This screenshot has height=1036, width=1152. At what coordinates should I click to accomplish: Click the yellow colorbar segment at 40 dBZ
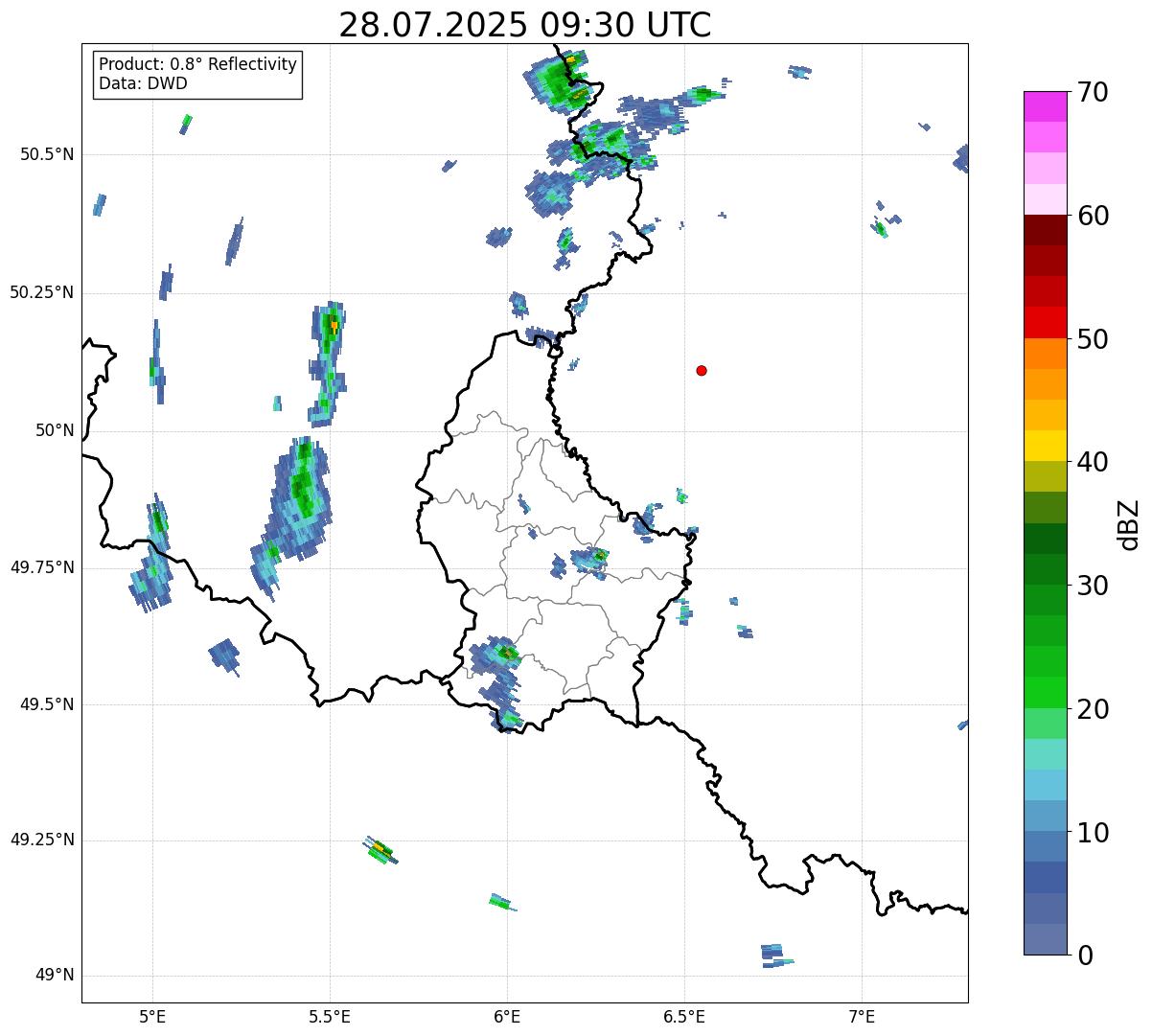pyautogui.click(x=1046, y=446)
